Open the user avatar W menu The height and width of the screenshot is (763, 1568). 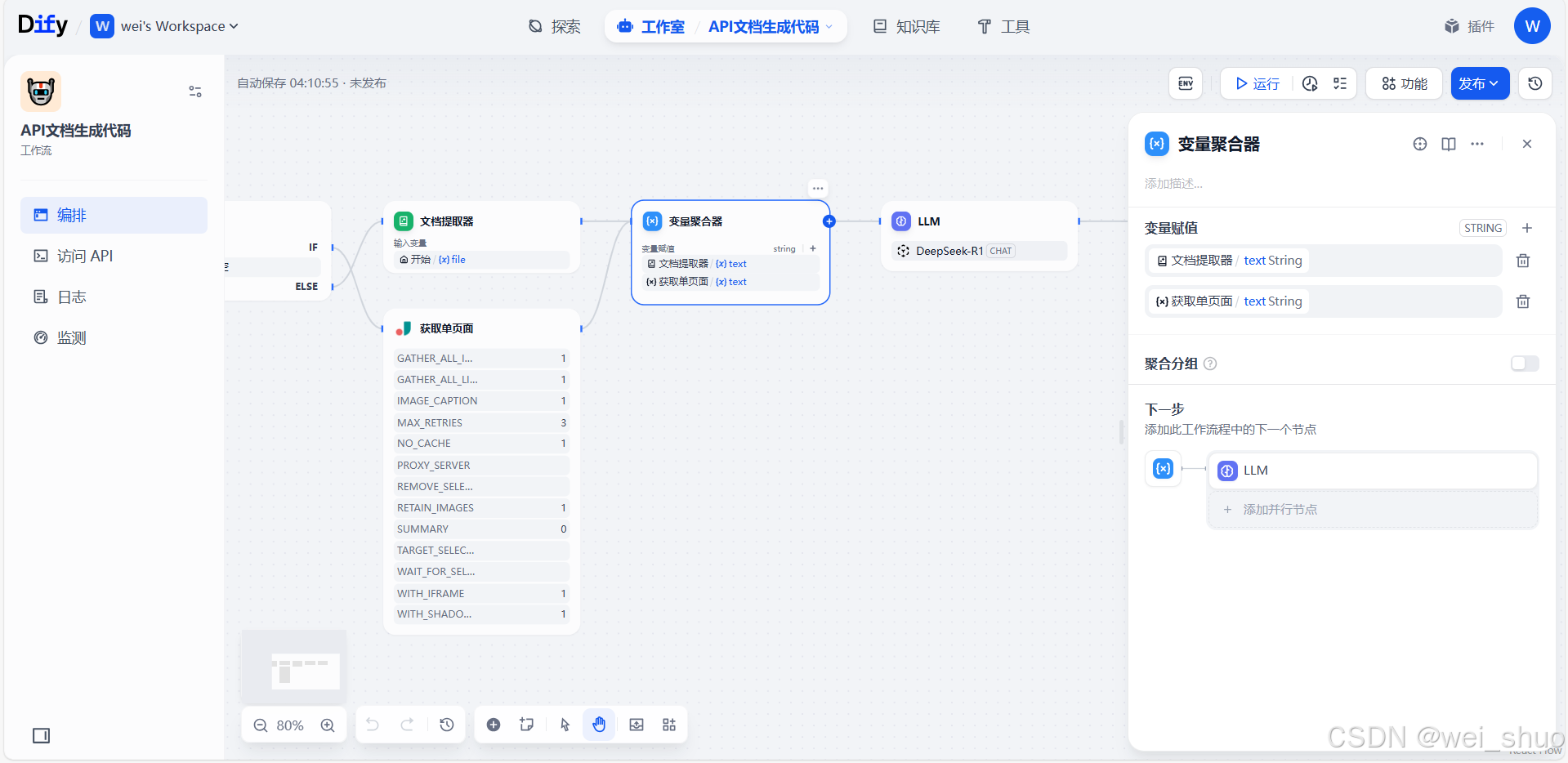click(x=1532, y=26)
